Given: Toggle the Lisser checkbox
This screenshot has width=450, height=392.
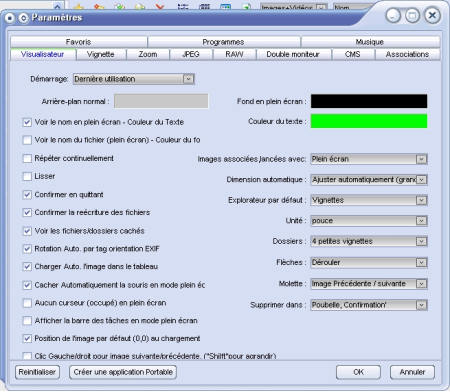Looking at the screenshot, I should (x=27, y=176).
